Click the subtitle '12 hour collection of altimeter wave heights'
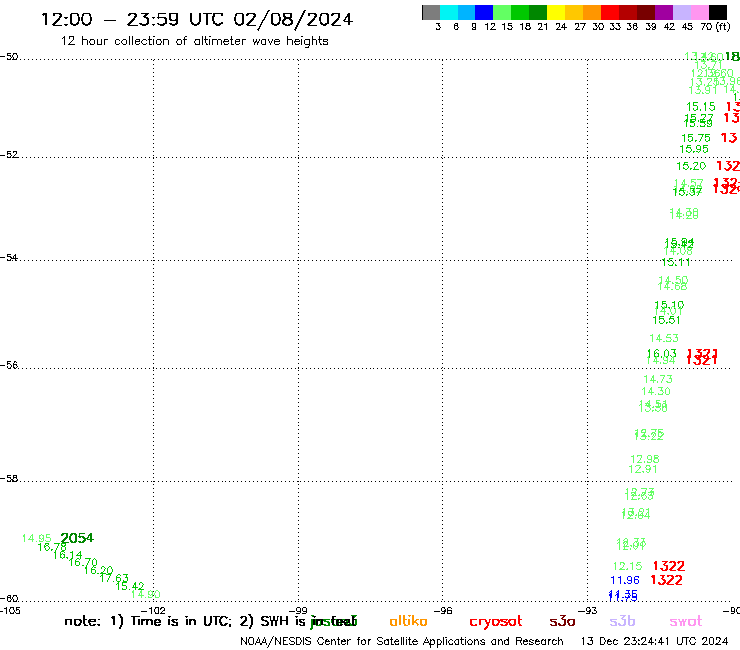 194,41
